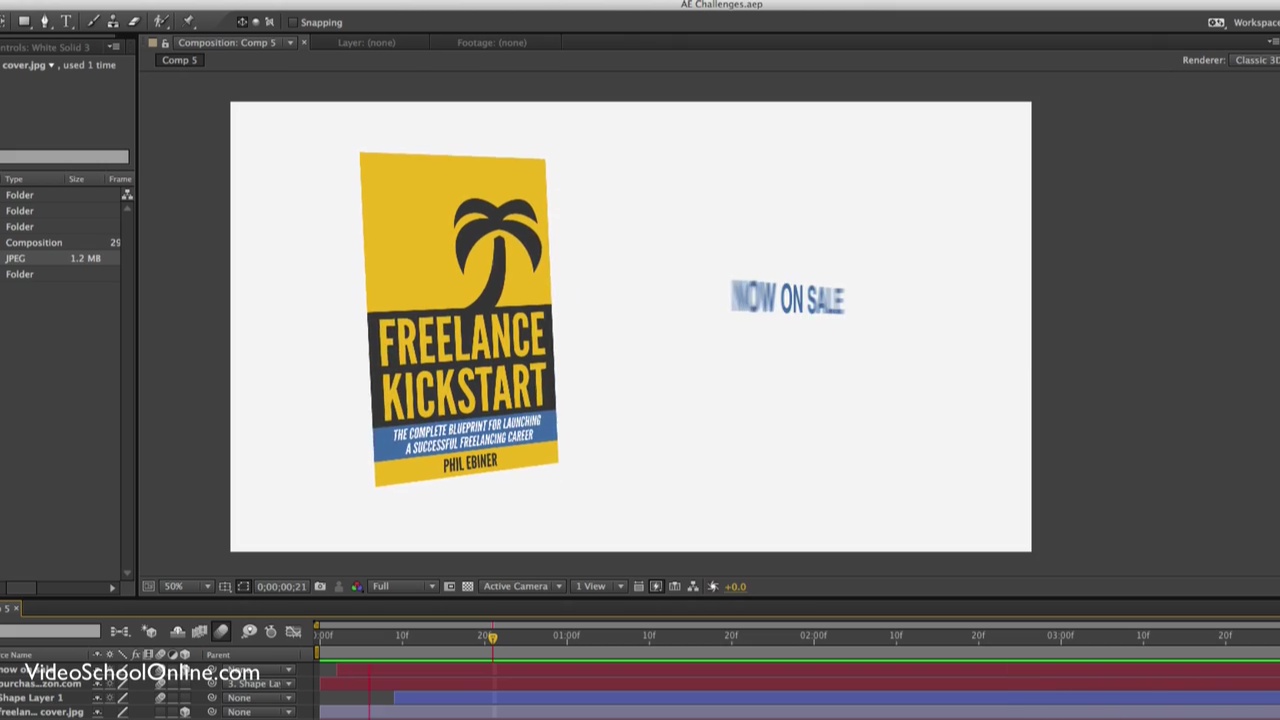Image resolution: width=1280 pixels, height=720 pixels.
Task: Open the Effect Controls panel menu
Action: (x=115, y=47)
